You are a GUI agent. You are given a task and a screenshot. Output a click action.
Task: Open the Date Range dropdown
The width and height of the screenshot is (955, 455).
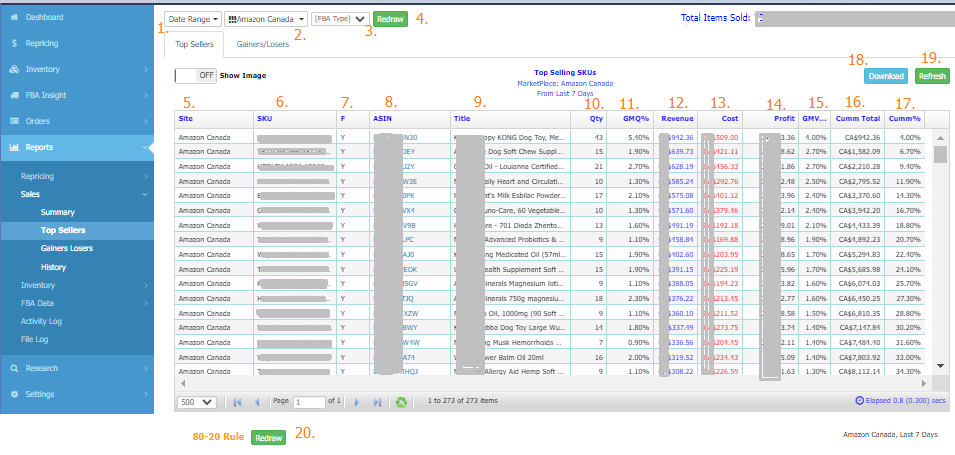coord(191,19)
